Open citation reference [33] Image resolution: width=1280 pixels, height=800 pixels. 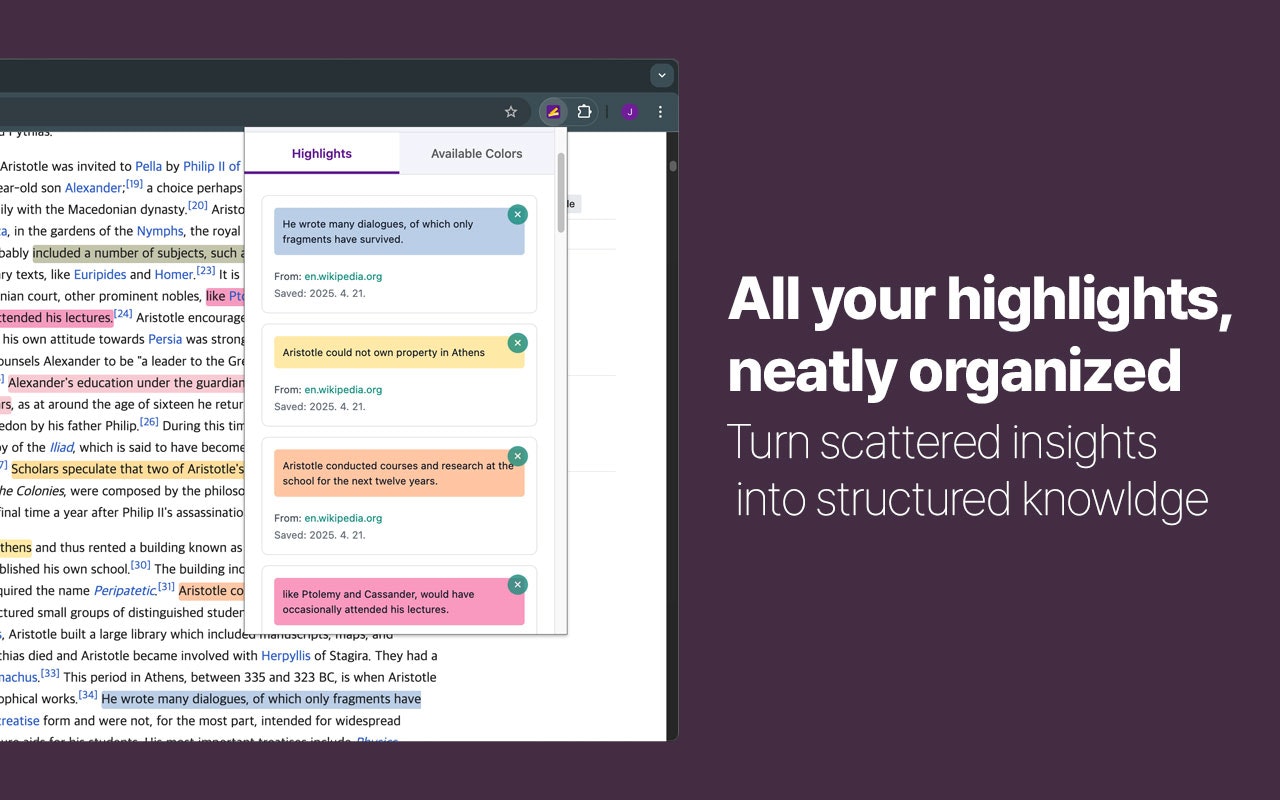click(50, 673)
